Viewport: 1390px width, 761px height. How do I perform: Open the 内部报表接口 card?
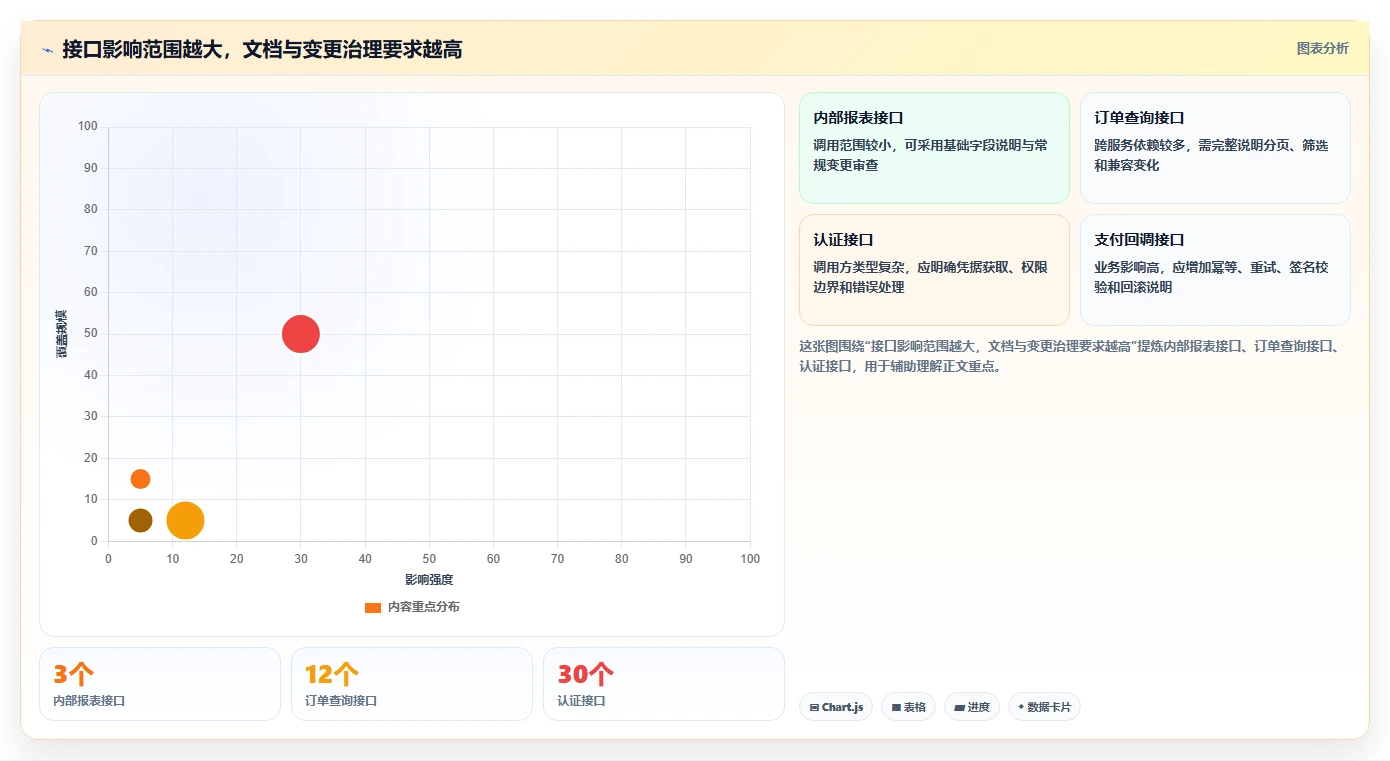tap(934, 148)
